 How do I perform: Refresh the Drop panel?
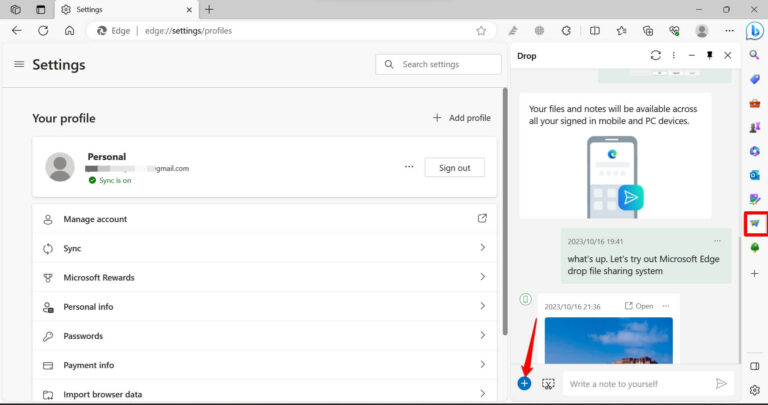pyautogui.click(x=655, y=55)
